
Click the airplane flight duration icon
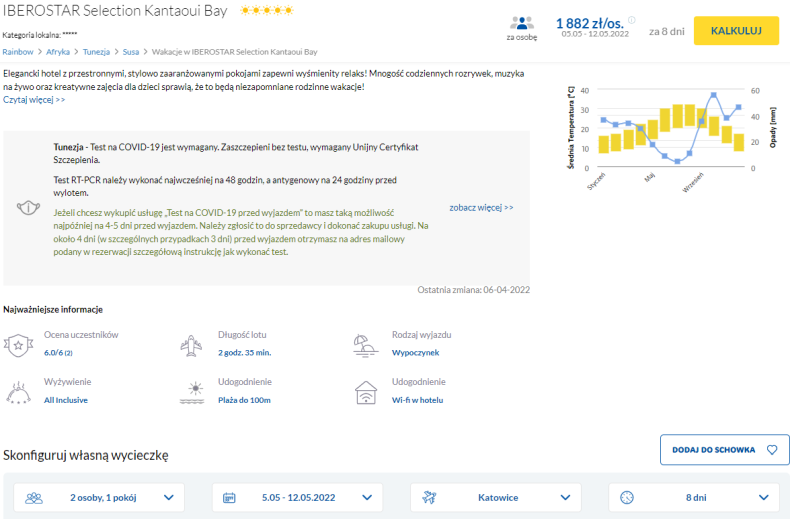(191, 346)
